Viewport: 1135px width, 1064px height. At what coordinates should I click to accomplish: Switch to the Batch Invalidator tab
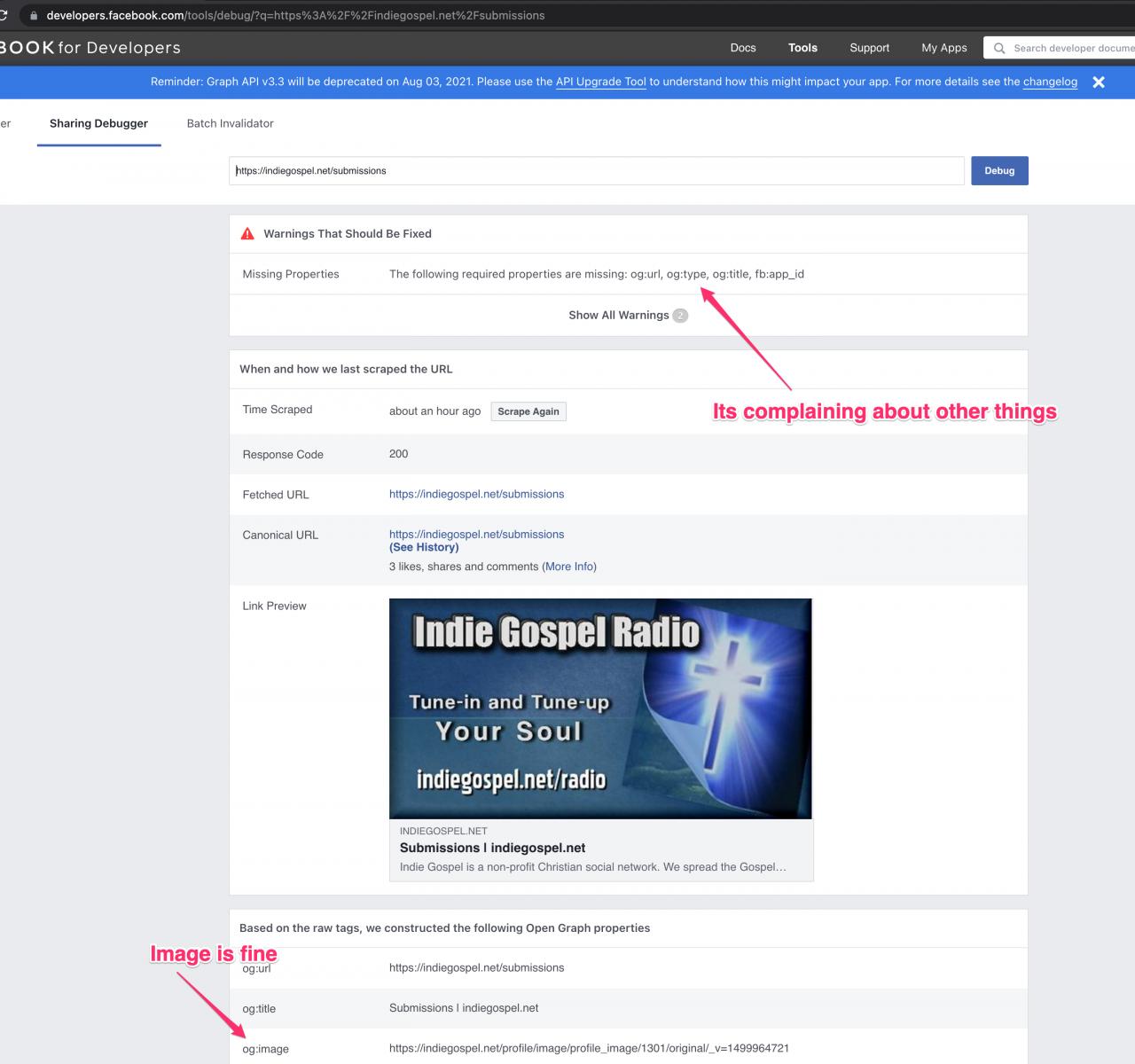pos(230,123)
